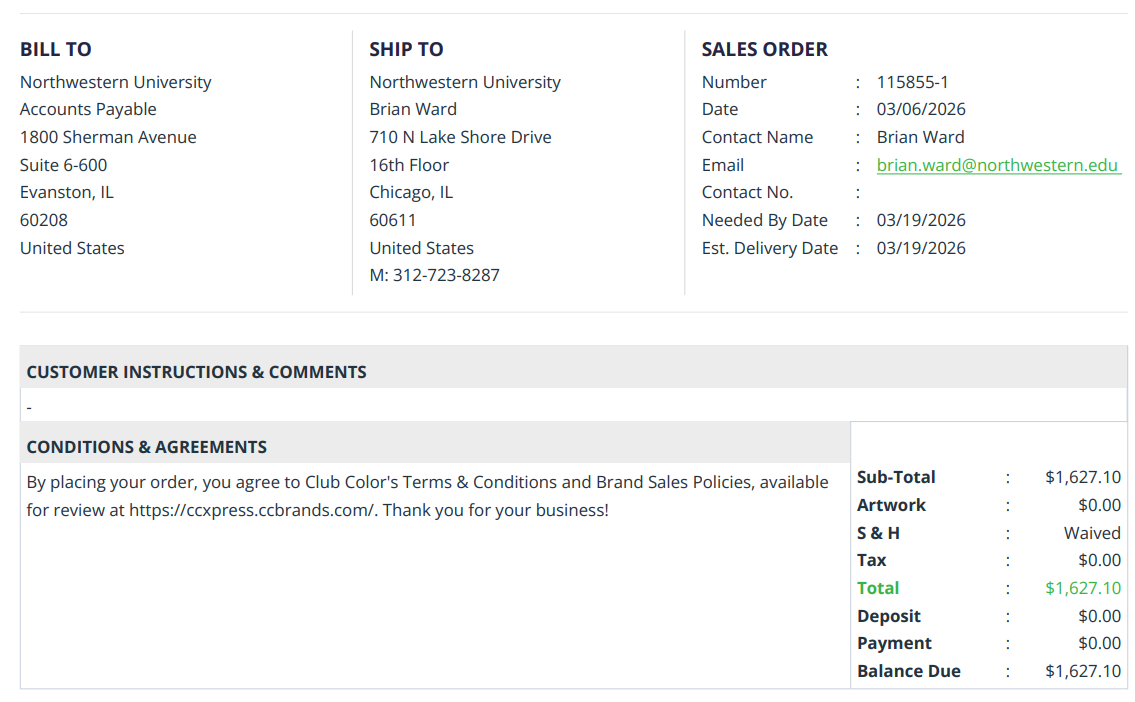Click 1800 Sherman Avenue billing address line
Image resolution: width=1135 pixels, height=702 pixels.
pyautogui.click(x=108, y=138)
